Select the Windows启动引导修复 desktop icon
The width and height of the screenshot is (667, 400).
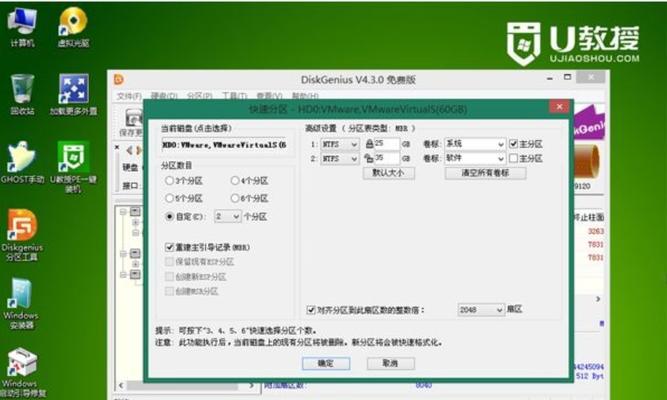22,373
